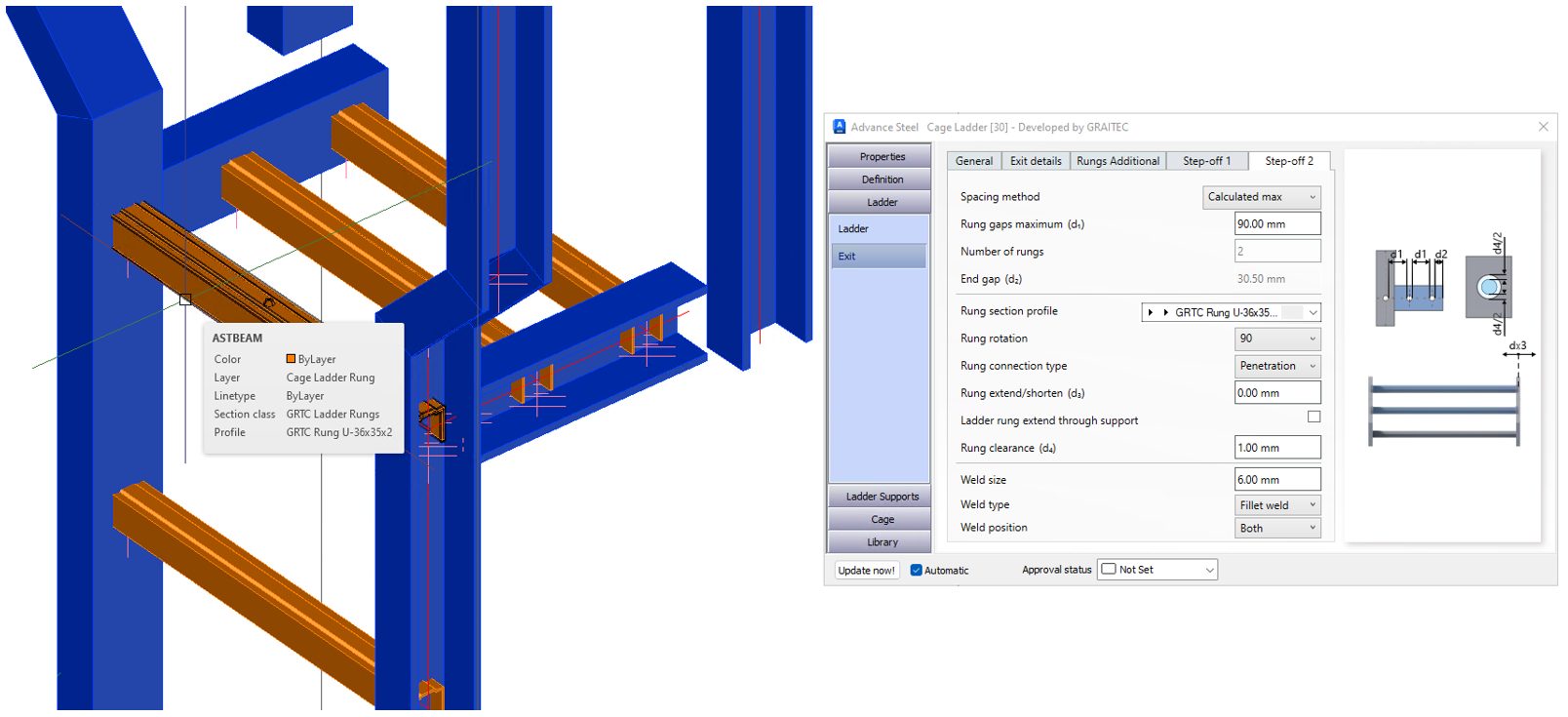Toggle Ladder rung extend through support checkbox
The height and width of the screenshot is (717, 1568).
click(1314, 417)
